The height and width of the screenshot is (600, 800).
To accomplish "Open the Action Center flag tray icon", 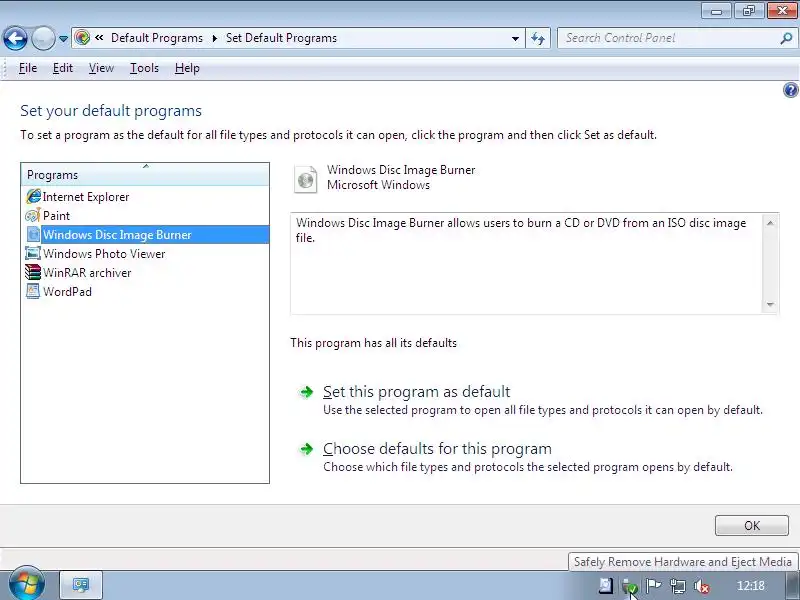I will [x=653, y=586].
